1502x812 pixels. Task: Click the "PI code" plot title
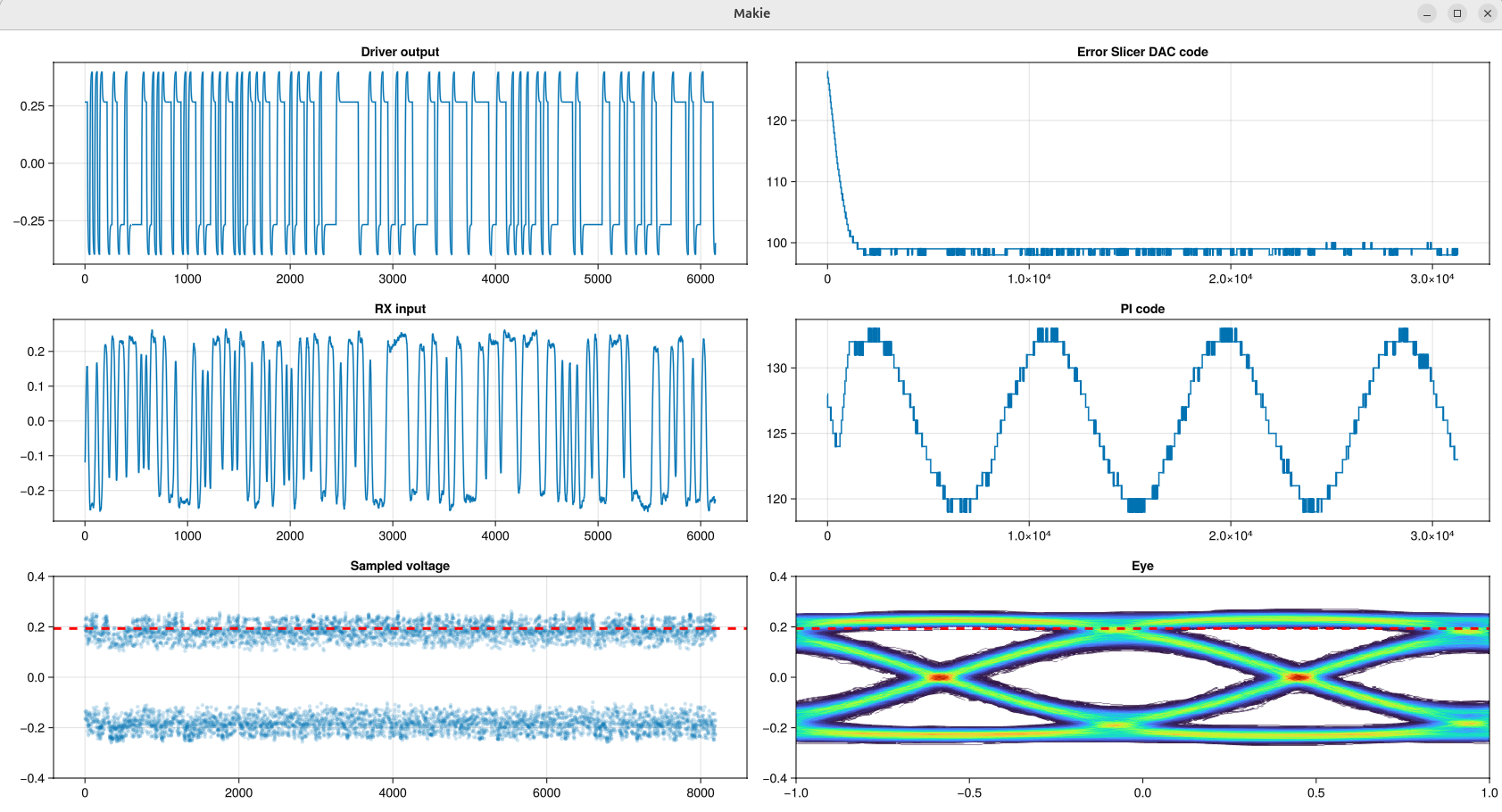(x=1141, y=309)
